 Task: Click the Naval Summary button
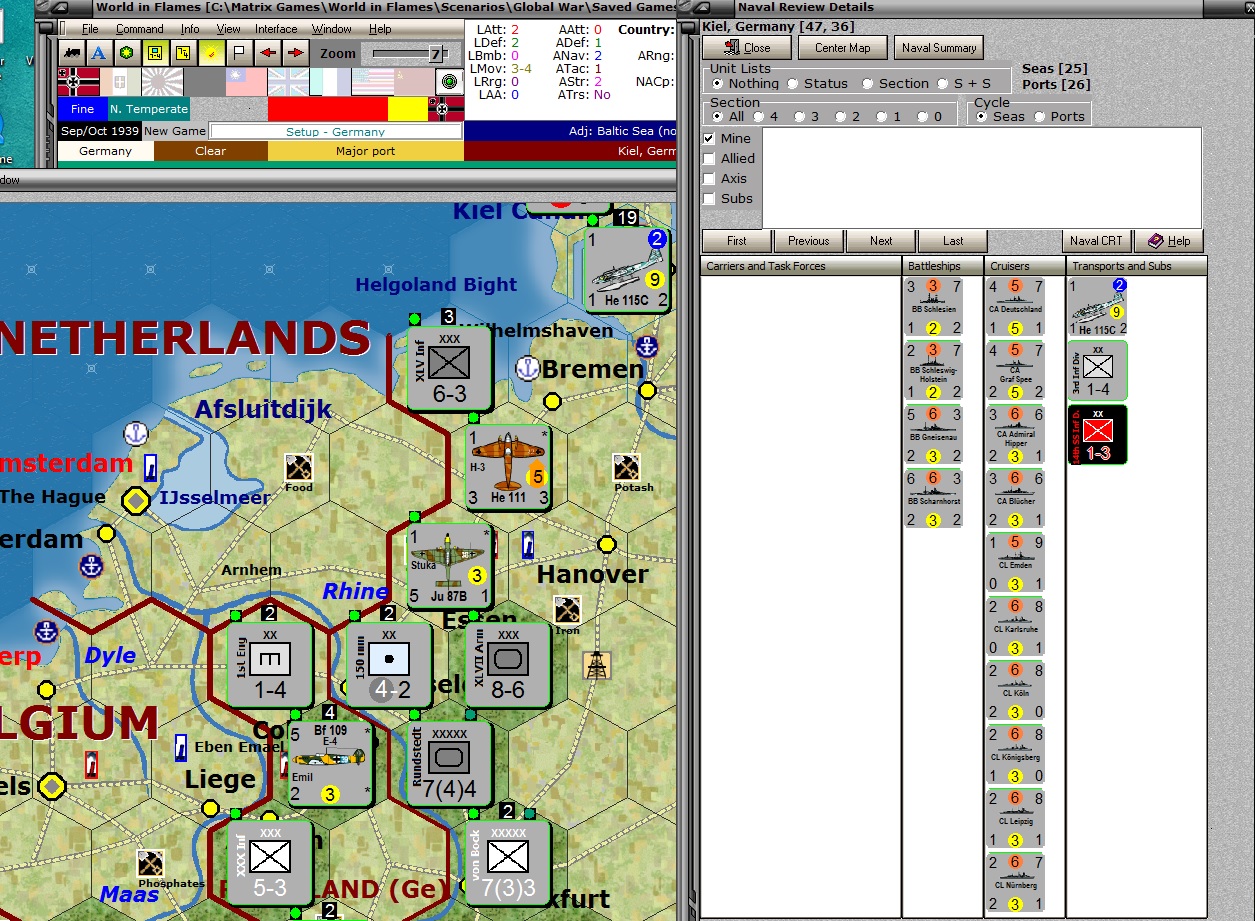click(x=939, y=47)
